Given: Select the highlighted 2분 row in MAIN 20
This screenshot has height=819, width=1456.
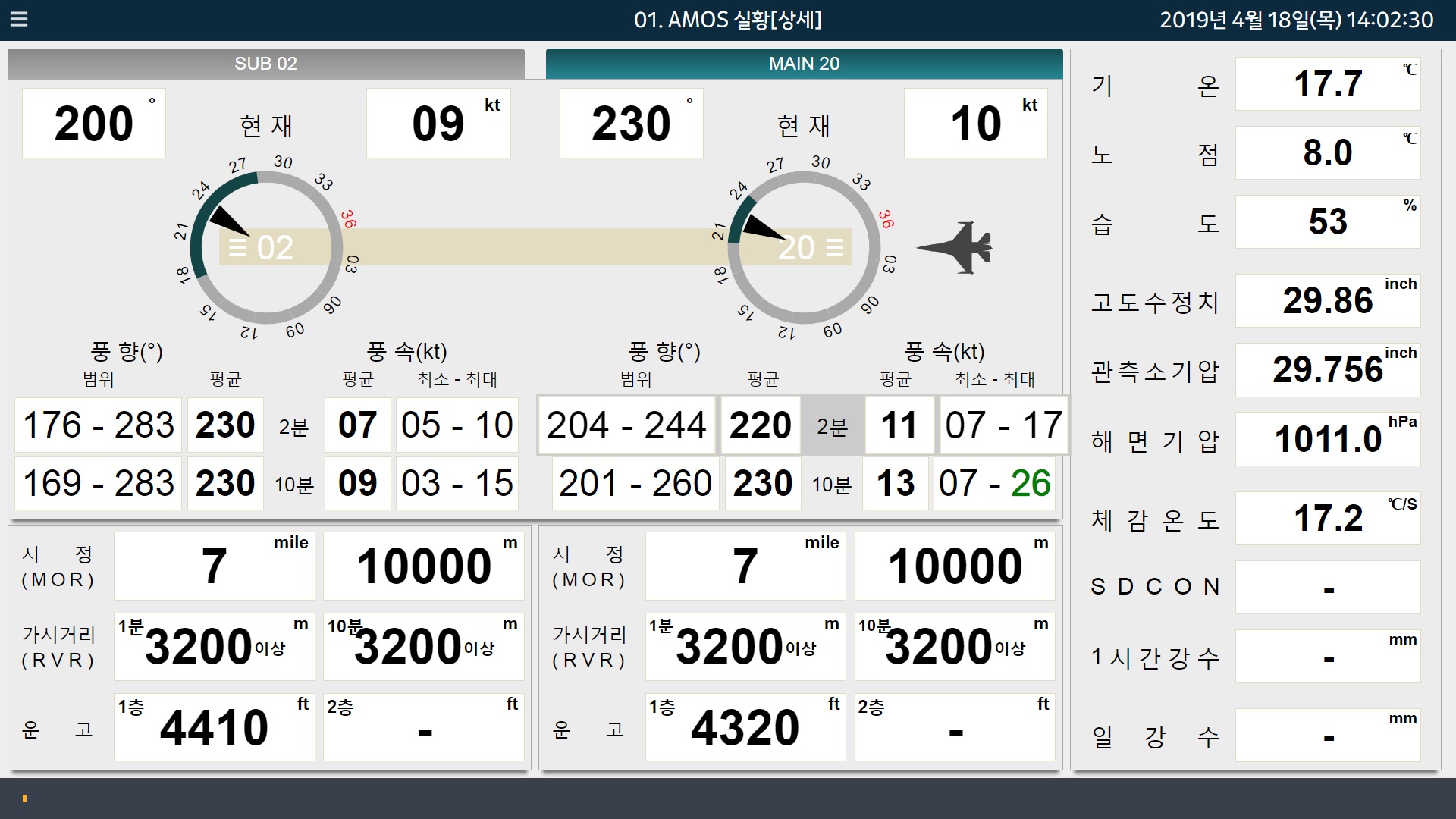Looking at the screenshot, I should click(832, 426).
